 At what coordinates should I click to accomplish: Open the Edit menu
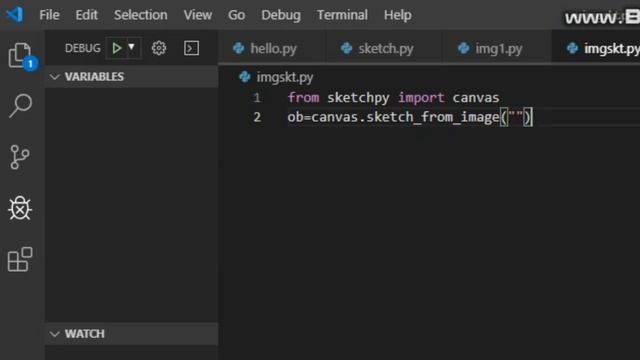tap(87, 15)
